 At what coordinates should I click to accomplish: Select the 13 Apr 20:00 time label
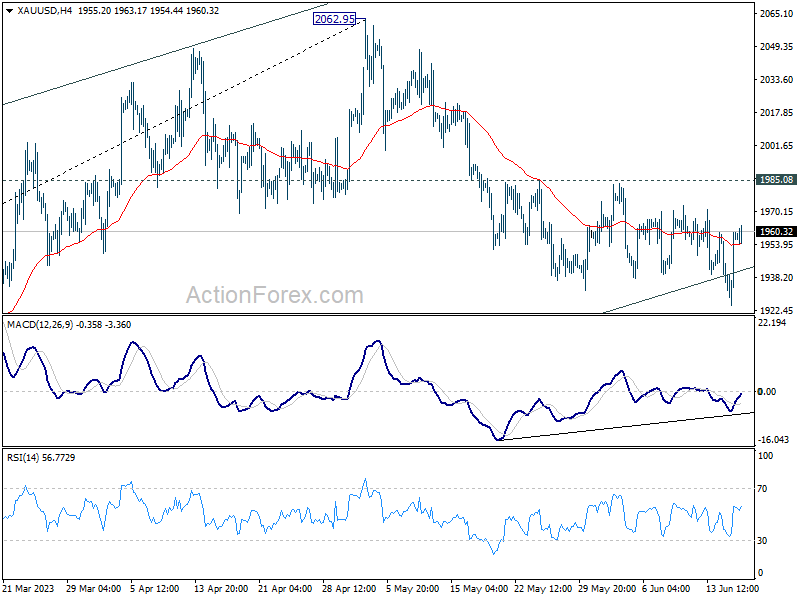tap(221, 589)
